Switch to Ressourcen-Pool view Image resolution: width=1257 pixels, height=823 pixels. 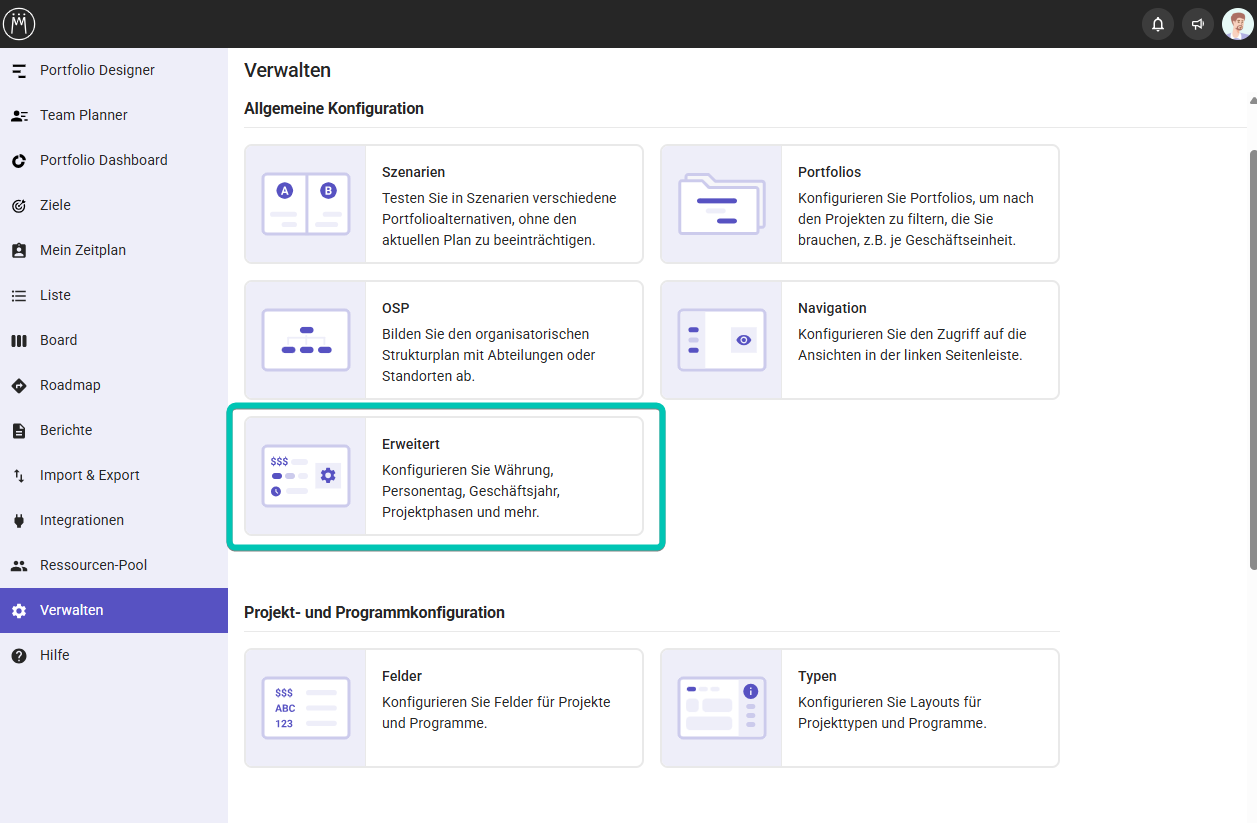pos(93,565)
